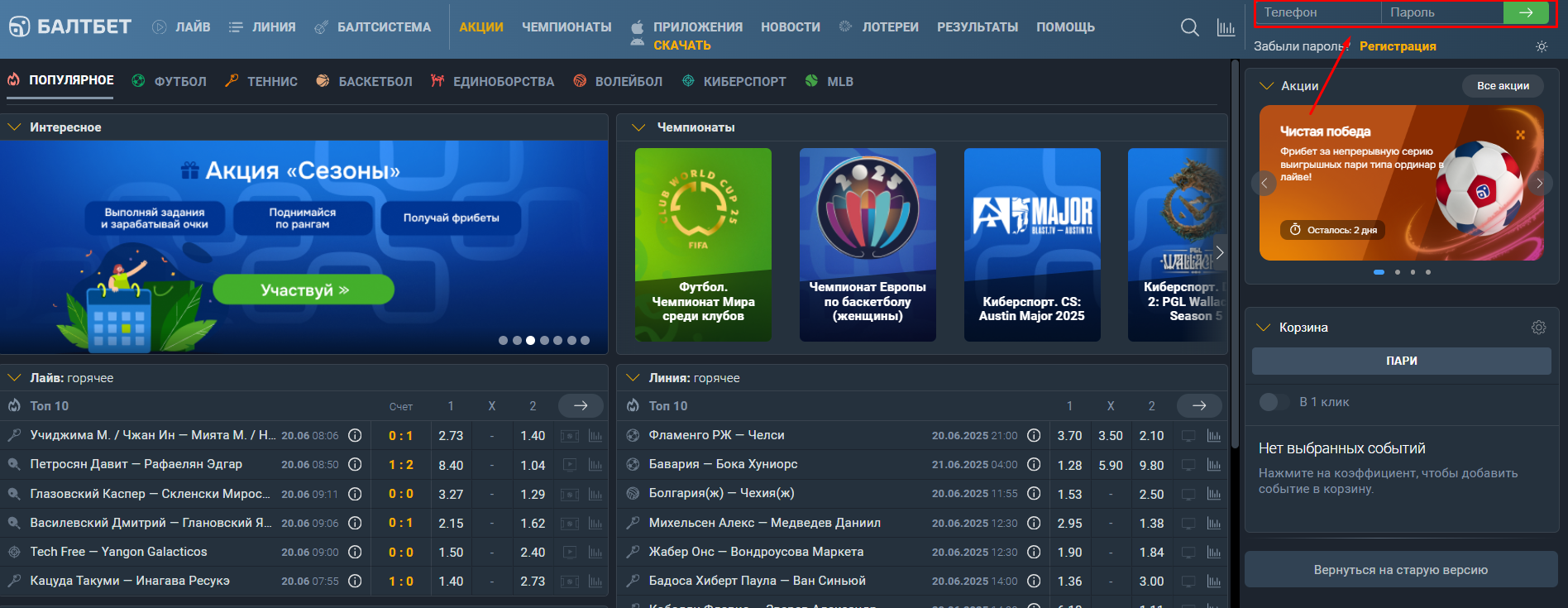Viewport: 1568px width, 608px height.
Task: Toggle the light theme sun icon
Action: pyautogui.click(x=1542, y=46)
